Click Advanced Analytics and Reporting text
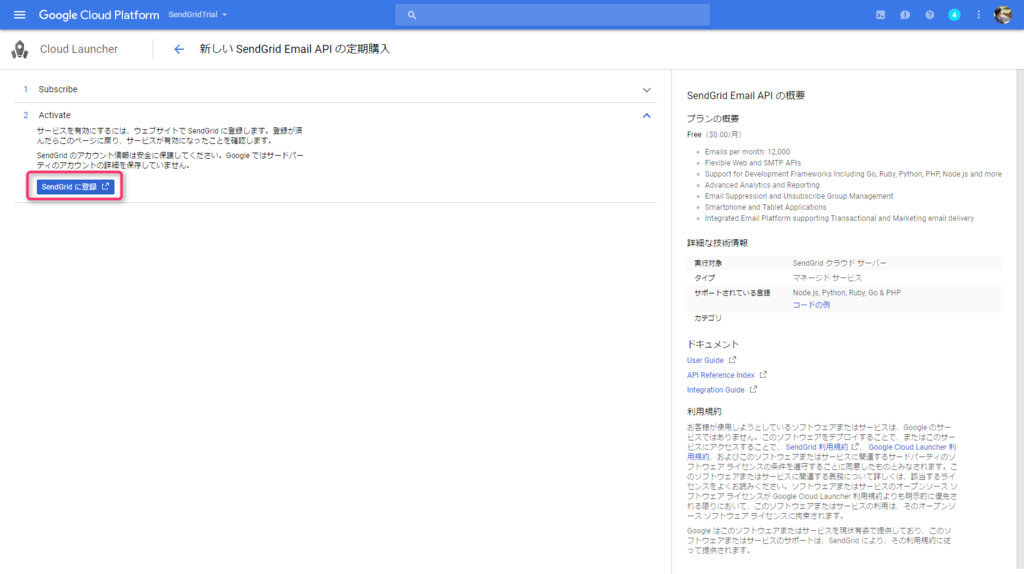 tap(761, 185)
